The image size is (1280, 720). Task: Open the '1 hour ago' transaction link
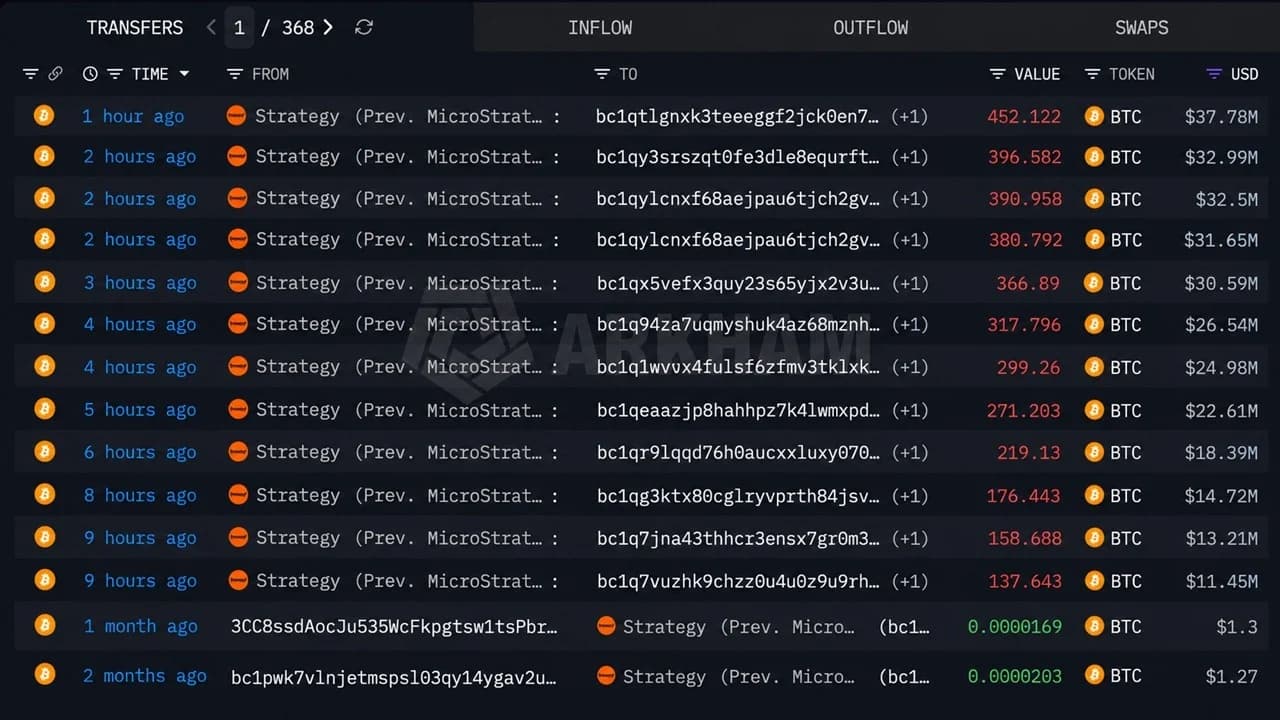(133, 116)
